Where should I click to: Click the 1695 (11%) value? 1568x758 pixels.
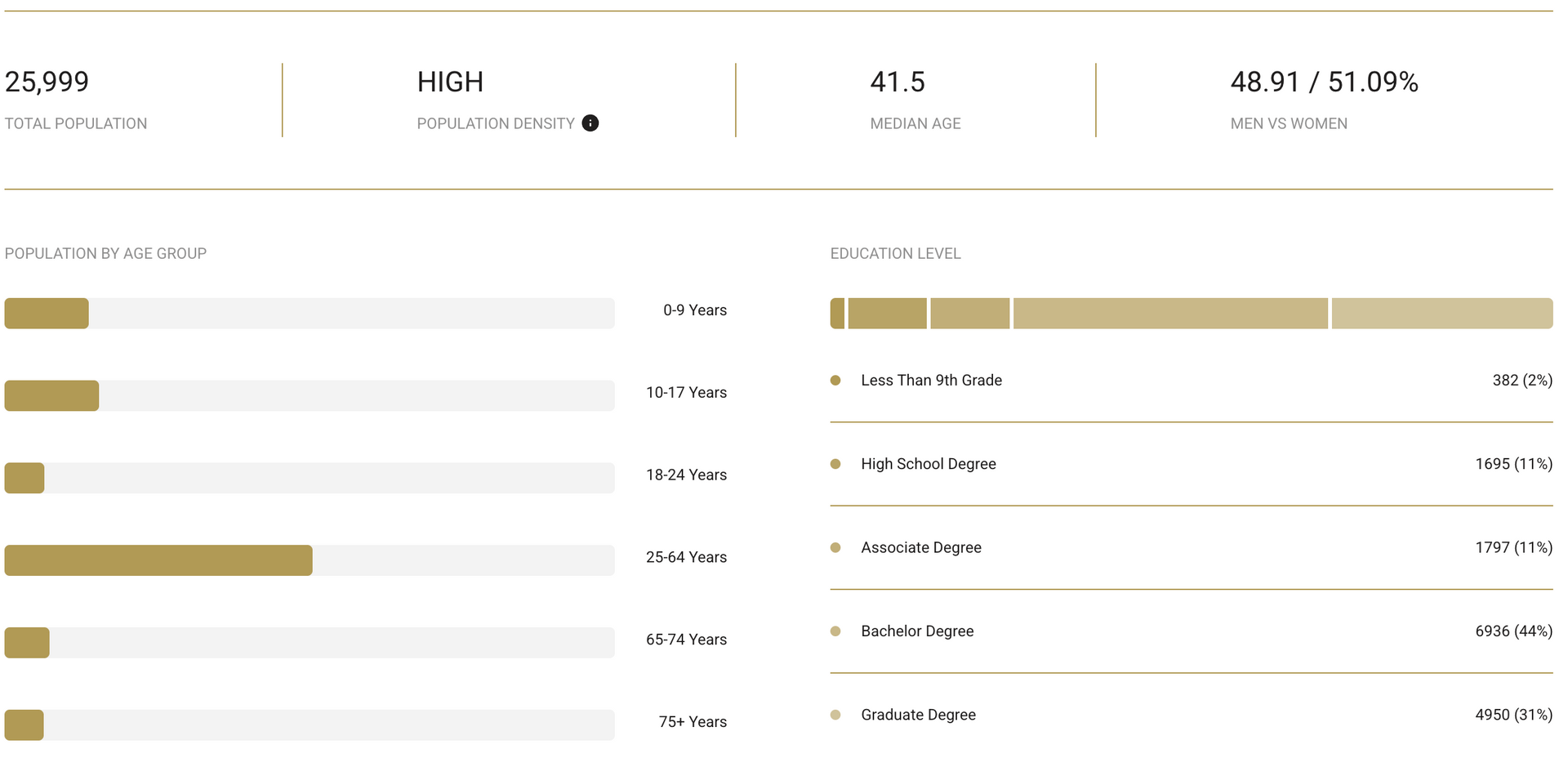[1514, 464]
